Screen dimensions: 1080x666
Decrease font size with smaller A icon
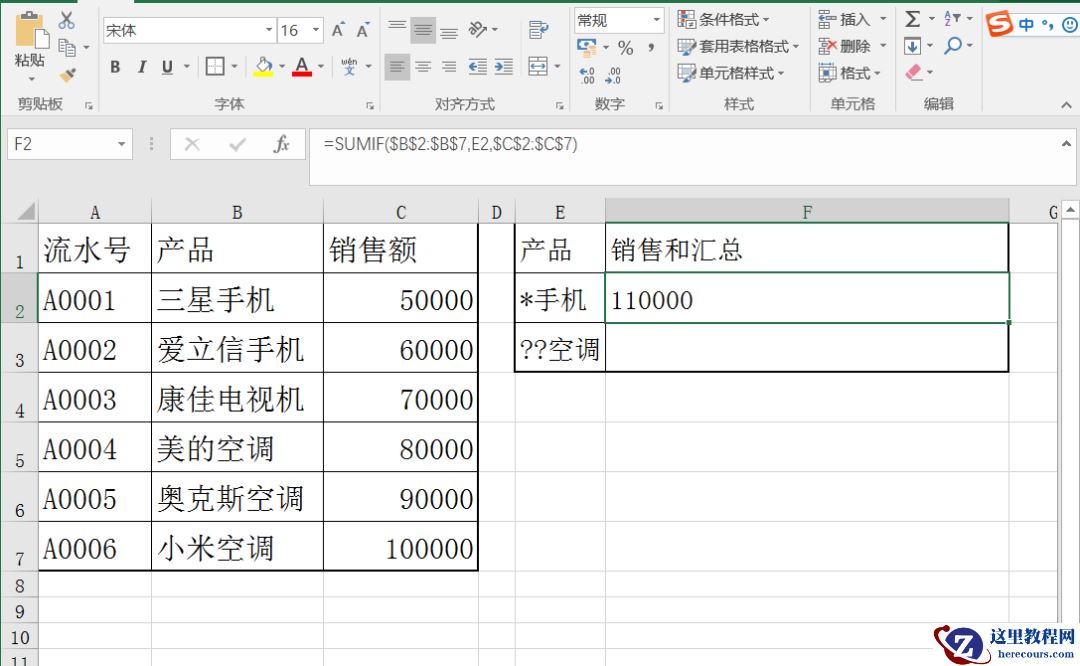click(362, 30)
